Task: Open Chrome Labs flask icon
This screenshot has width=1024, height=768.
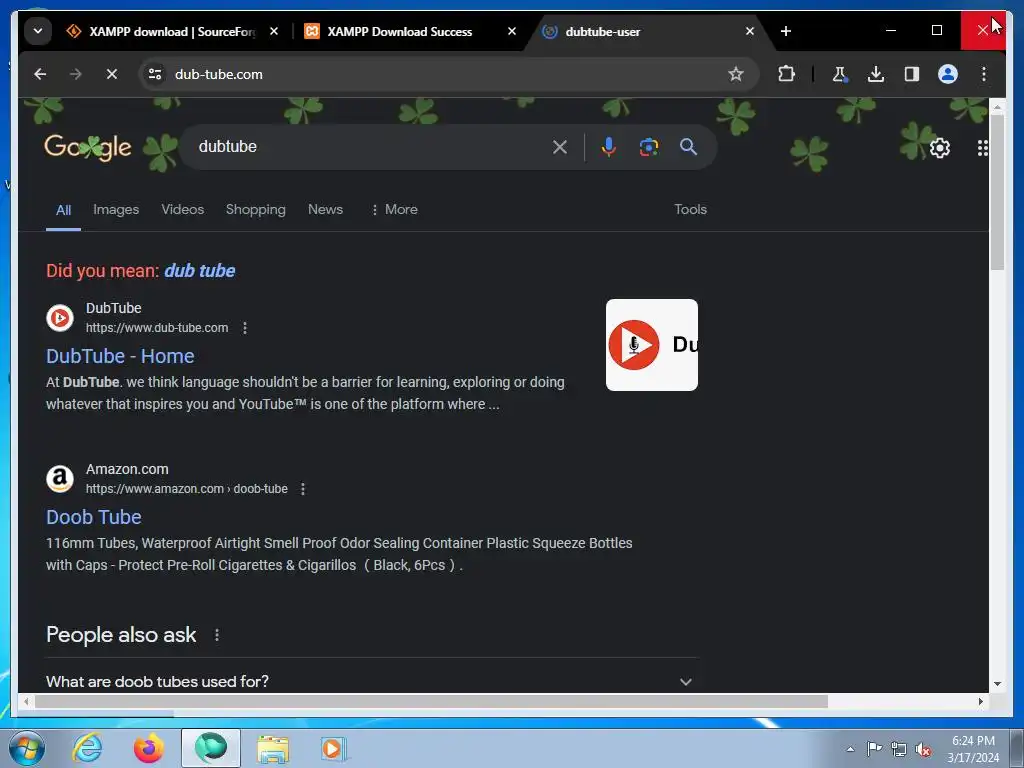Action: 840,74
